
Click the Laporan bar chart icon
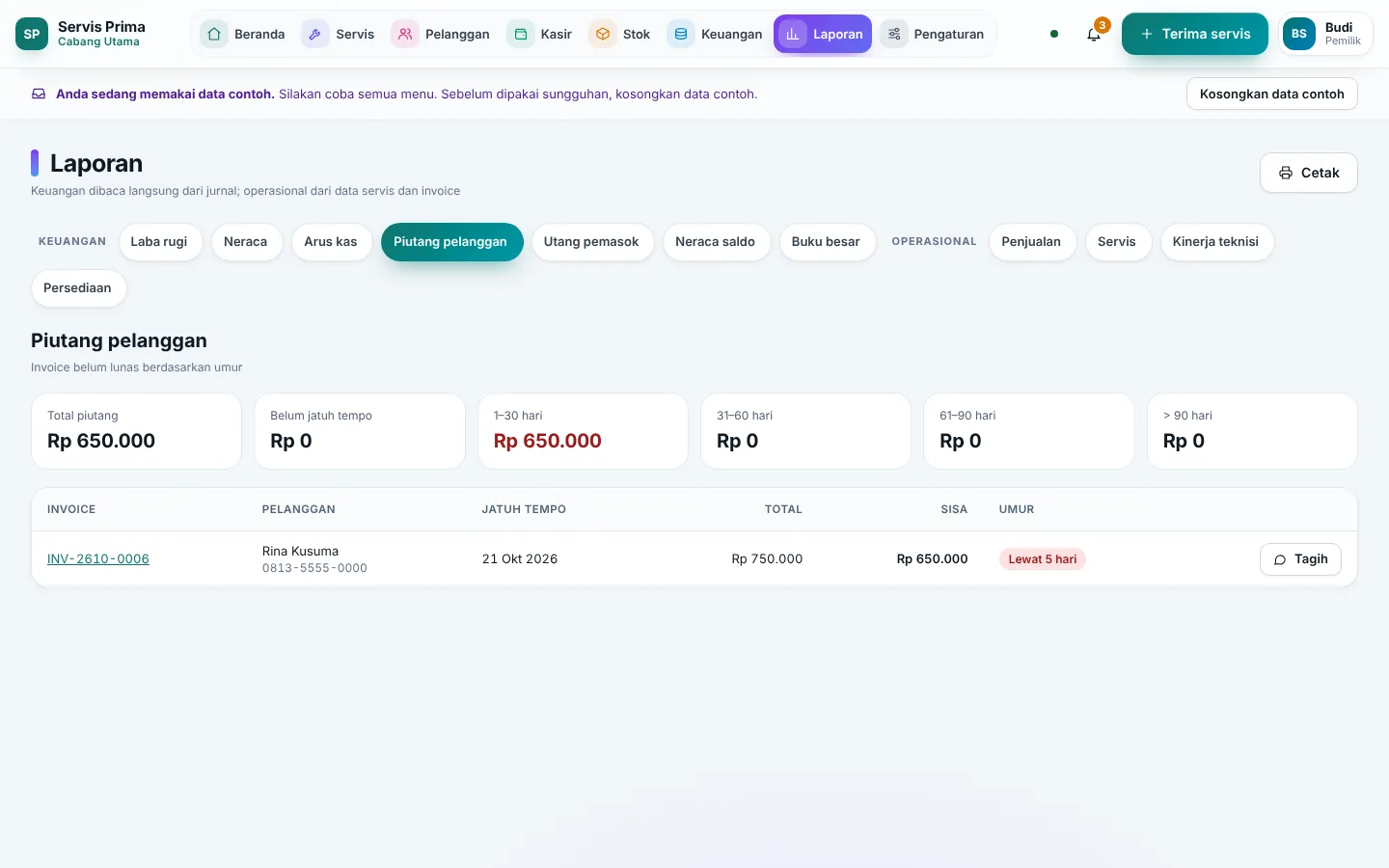(x=793, y=34)
